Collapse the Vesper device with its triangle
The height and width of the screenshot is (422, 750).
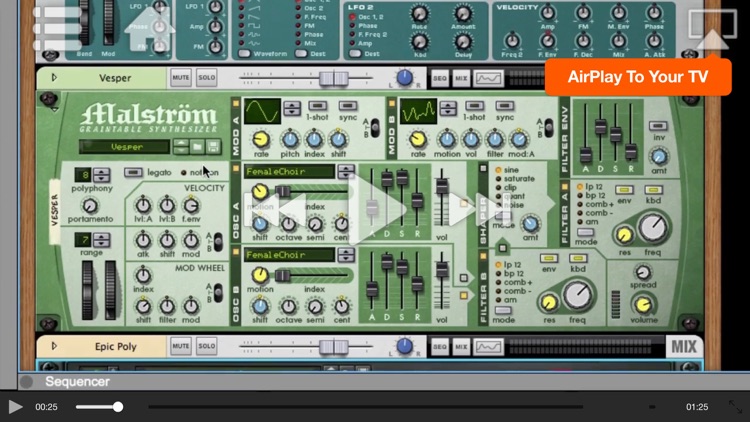pyautogui.click(x=54, y=78)
